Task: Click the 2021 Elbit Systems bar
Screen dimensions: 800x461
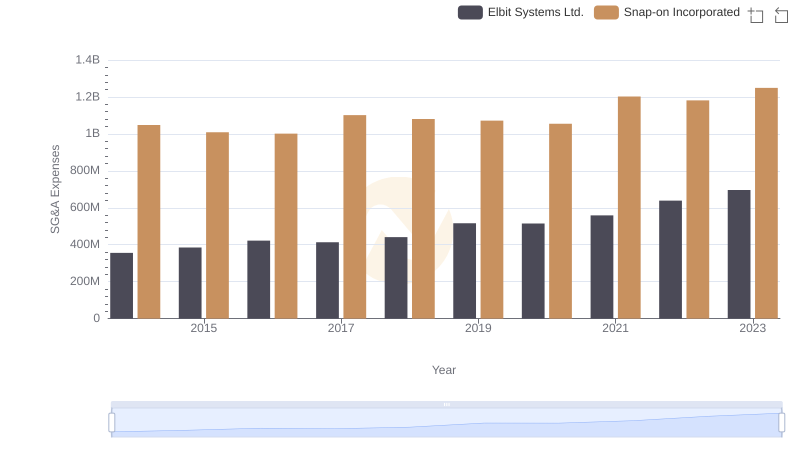Action: click(602, 267)
